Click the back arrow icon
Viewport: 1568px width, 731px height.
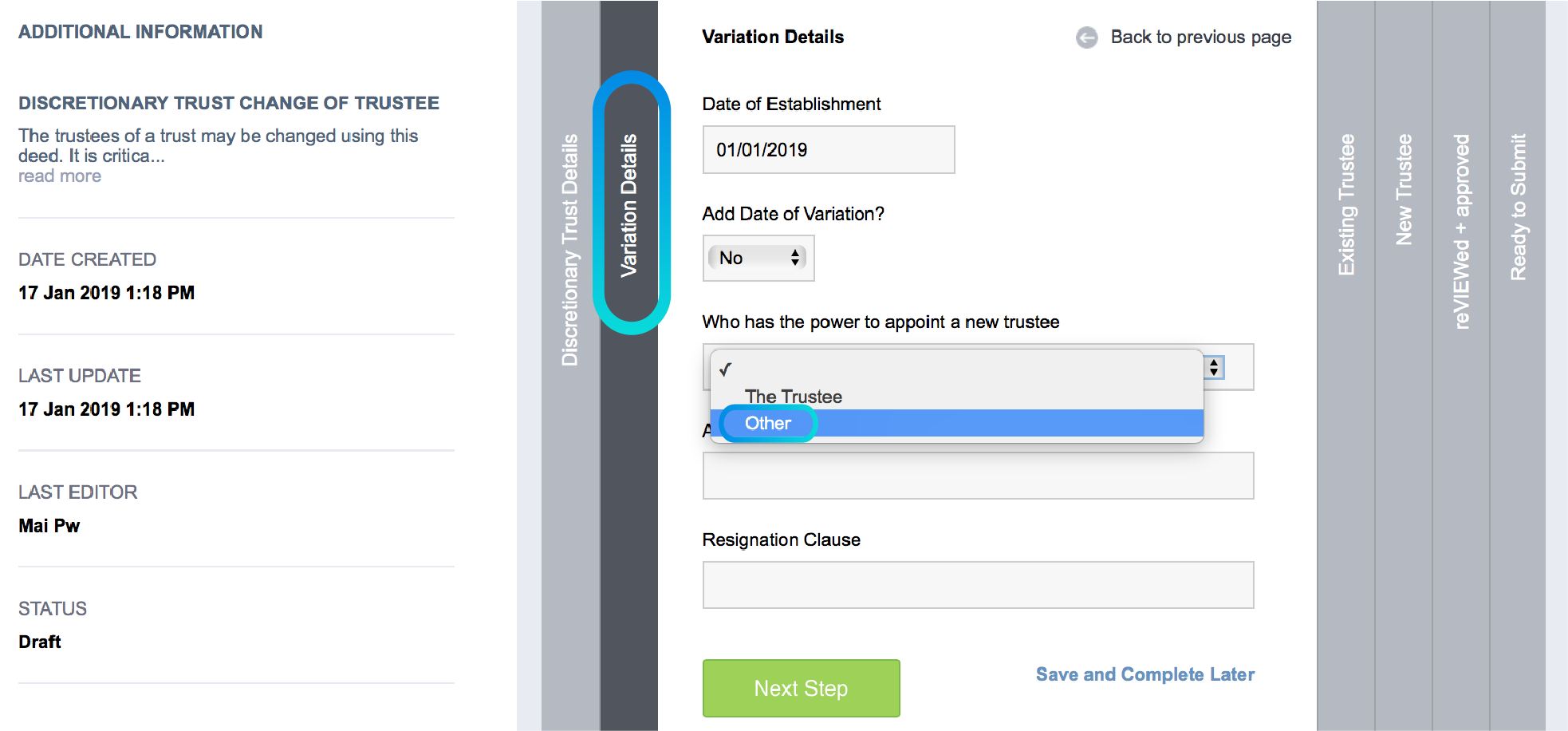pyautogui.click(x=1086, y=38)
